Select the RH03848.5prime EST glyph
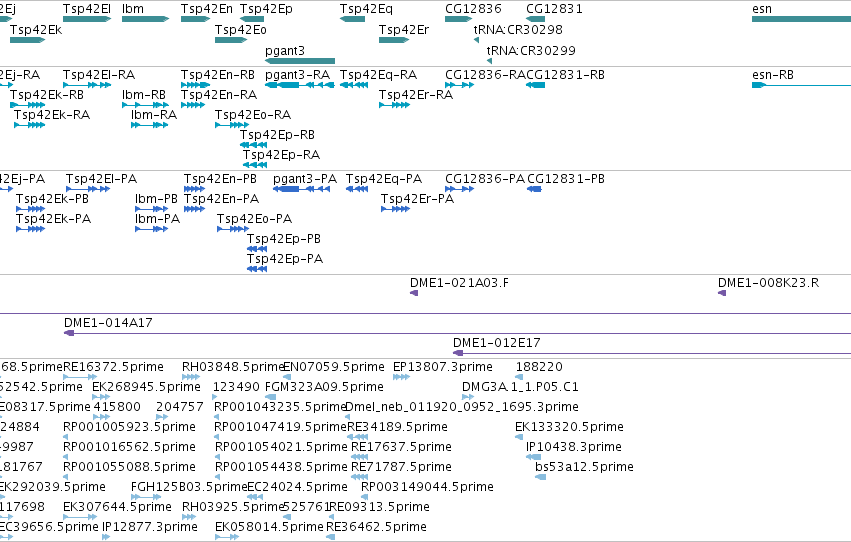The height and width of the screenshot is (542, 851). (190, 377)
